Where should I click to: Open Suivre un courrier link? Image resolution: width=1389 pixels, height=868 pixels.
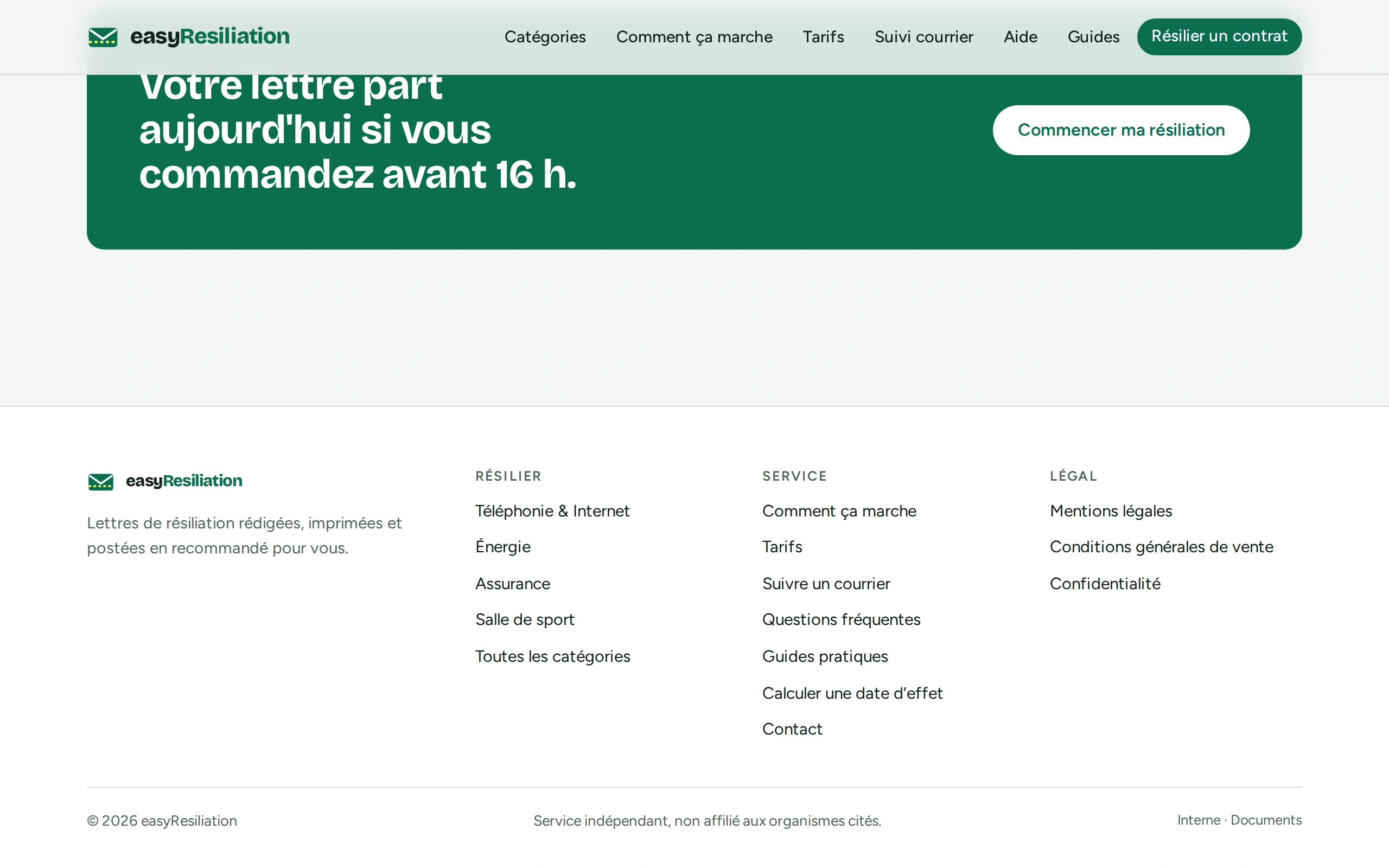(x=826, y=584)
